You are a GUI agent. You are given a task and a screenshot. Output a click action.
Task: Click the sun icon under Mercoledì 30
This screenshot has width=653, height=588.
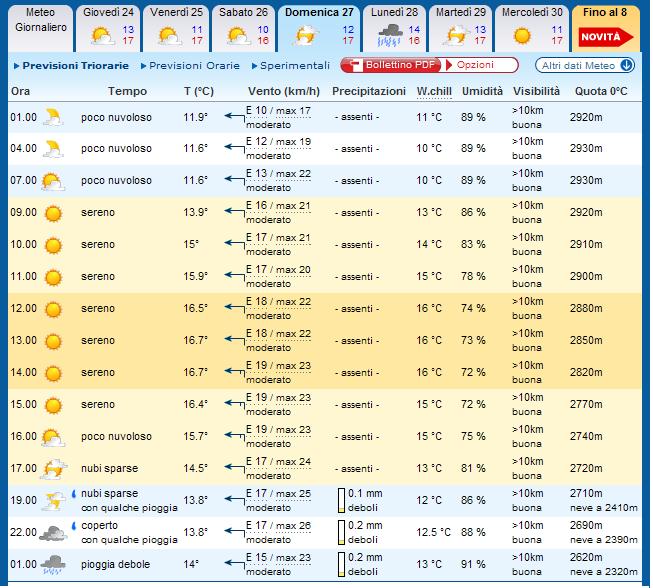522,36
